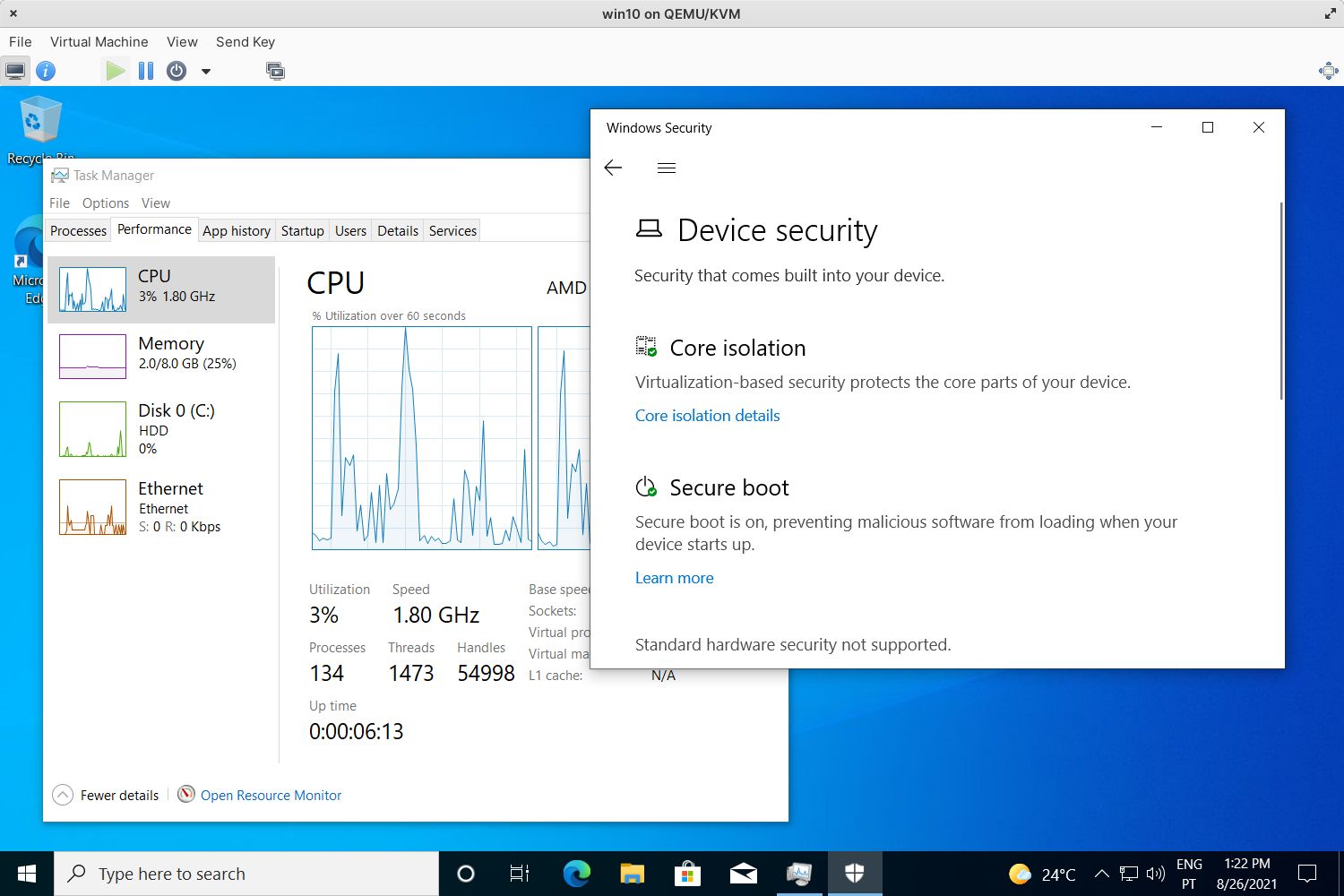Select the Disk 0 (C:) performance item
Viewport: 1344px width, 896px height.
point(161,429)
